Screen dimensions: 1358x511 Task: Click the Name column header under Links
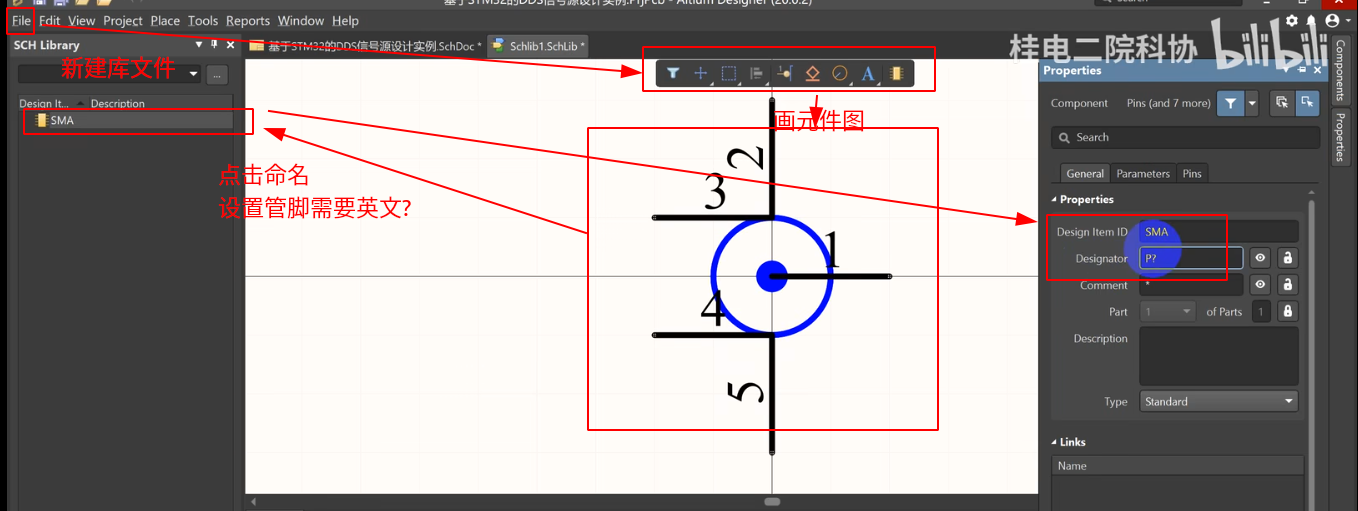click(1178, 466)
